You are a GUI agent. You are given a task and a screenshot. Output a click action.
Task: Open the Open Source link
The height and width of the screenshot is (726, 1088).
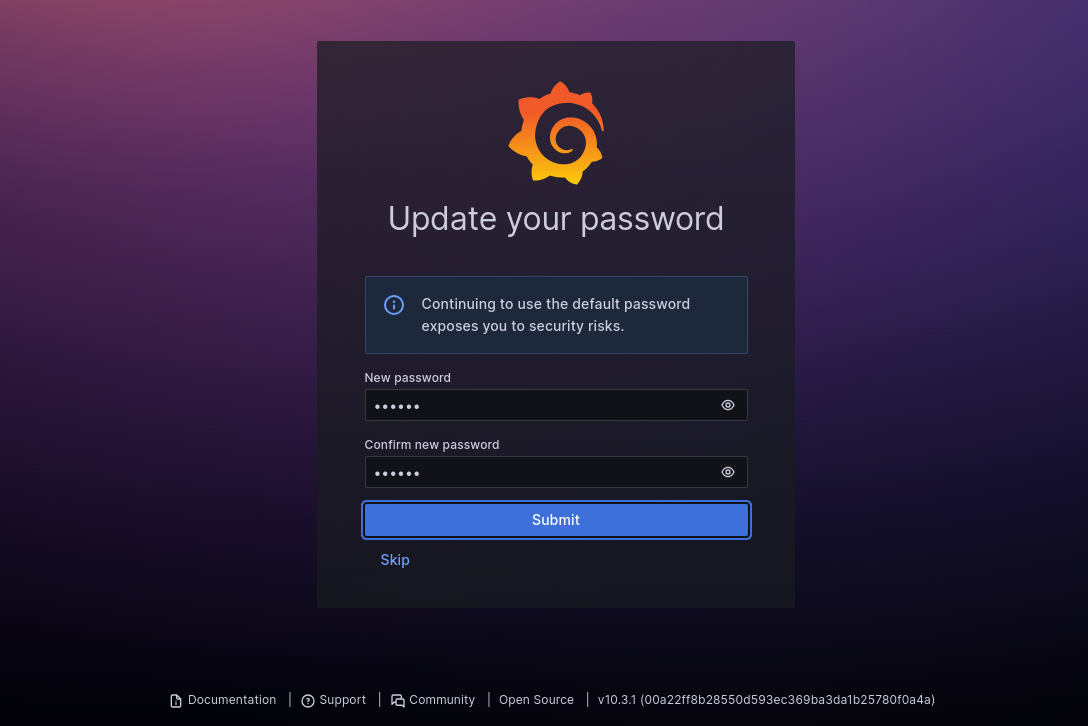click(536, 700)
